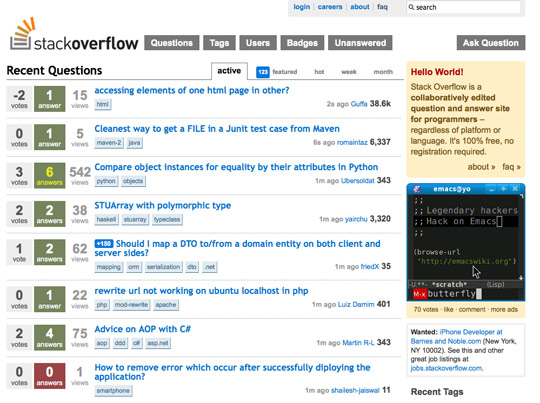540x403 pixels.
Task: Click the 6 answers box
Action: (50, 176)
